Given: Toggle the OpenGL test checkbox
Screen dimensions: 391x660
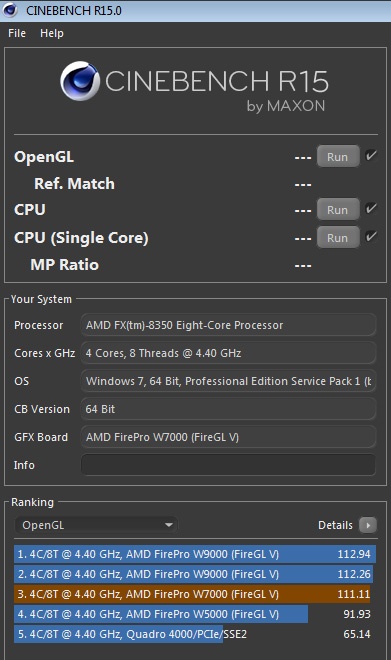Looking at the screenshot, I should [371, 156].
